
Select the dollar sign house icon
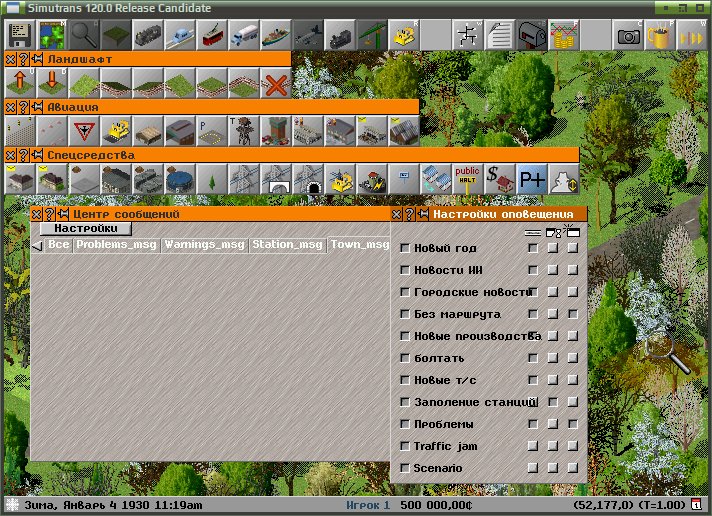(499, 179)
